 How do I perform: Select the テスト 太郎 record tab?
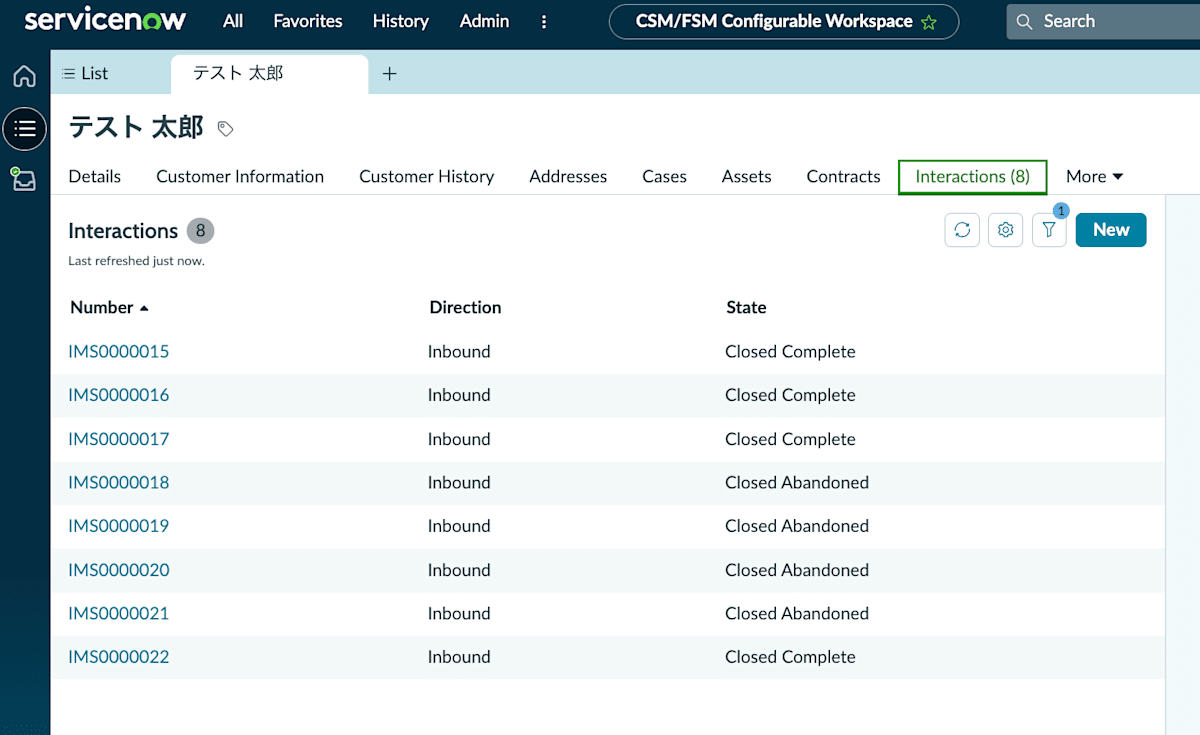[x=270, y=73]
